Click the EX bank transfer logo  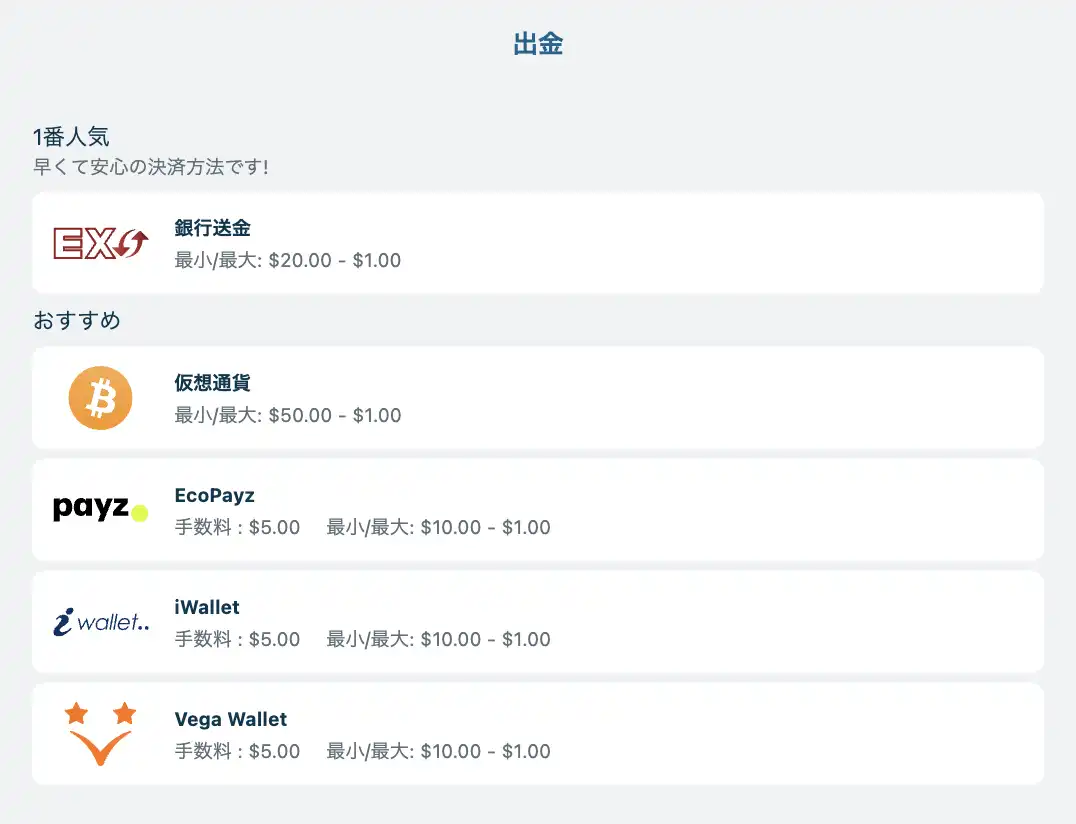pyautogui.click(x=100, y=243)
